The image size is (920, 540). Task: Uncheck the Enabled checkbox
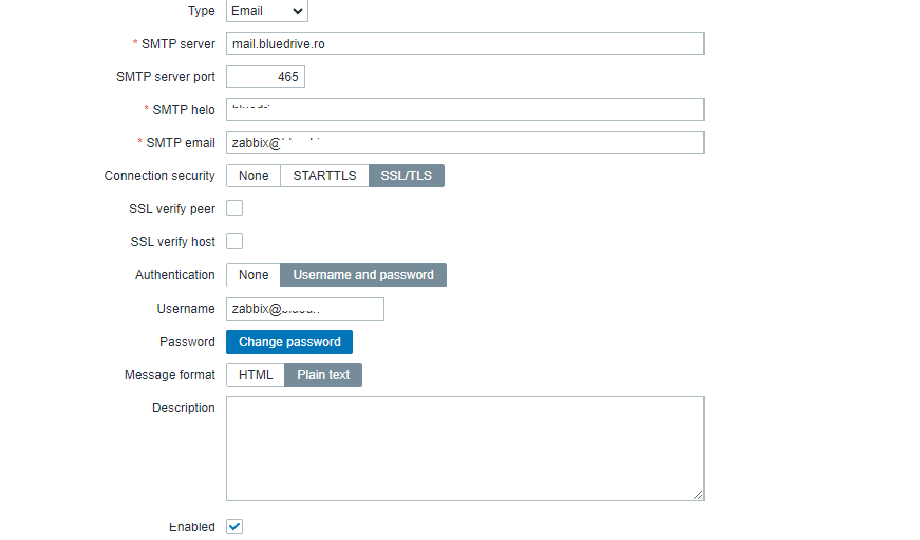point(235,527)
